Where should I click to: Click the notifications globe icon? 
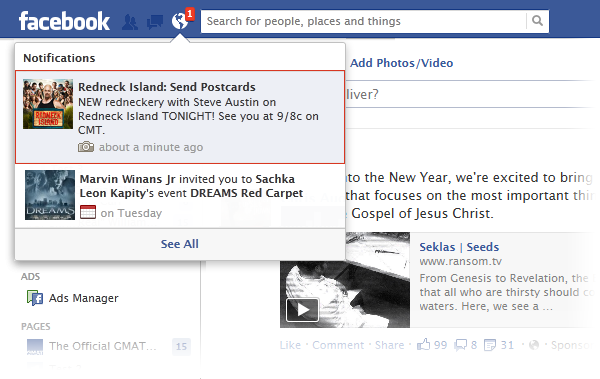179,21
